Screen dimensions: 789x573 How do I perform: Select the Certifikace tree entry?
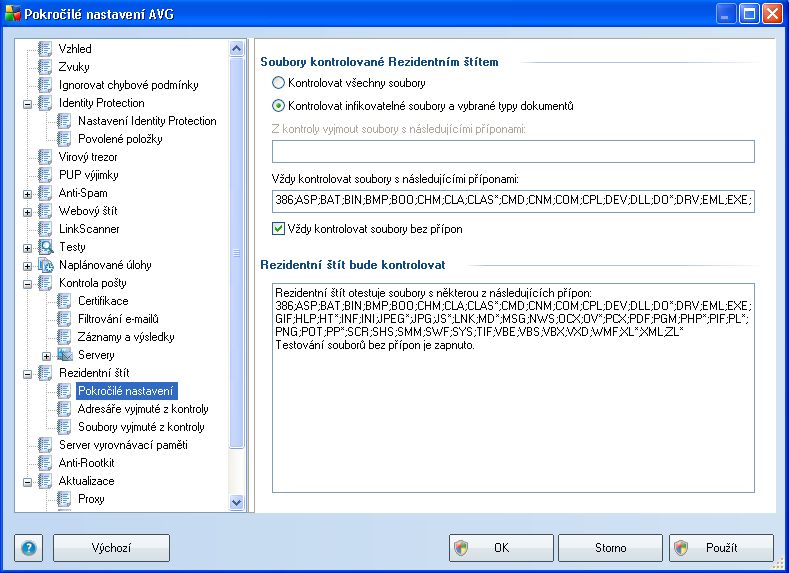(x=103, y=301)
